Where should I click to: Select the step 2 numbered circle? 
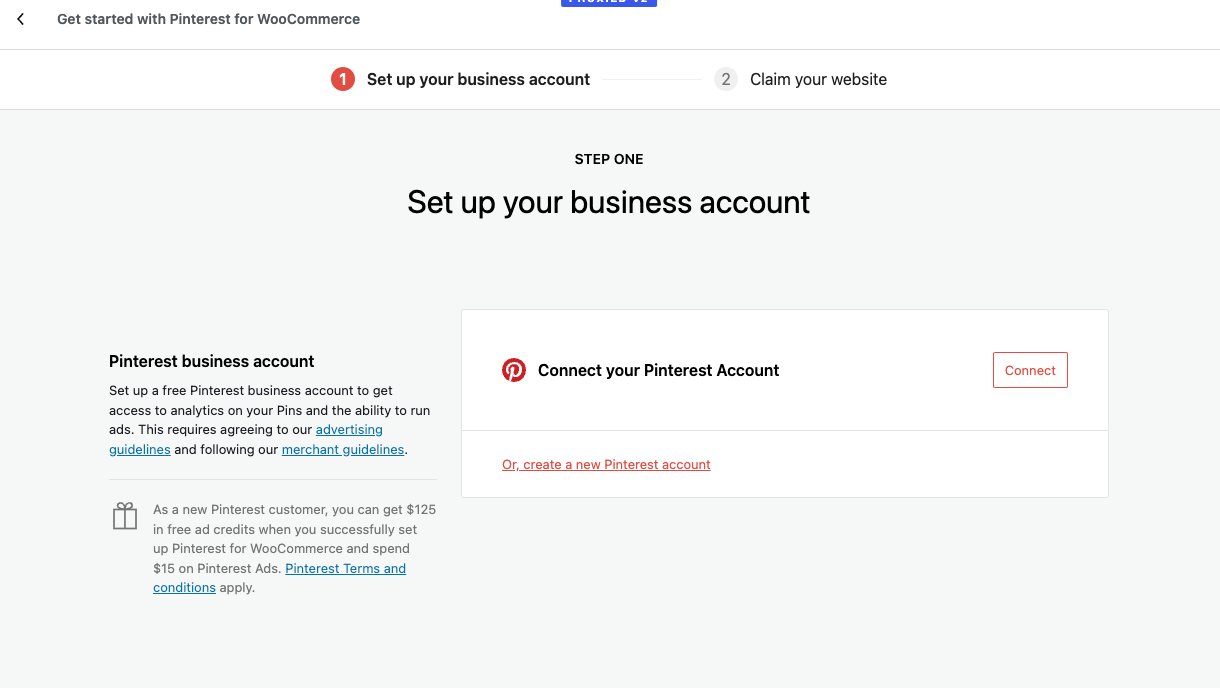725,79
